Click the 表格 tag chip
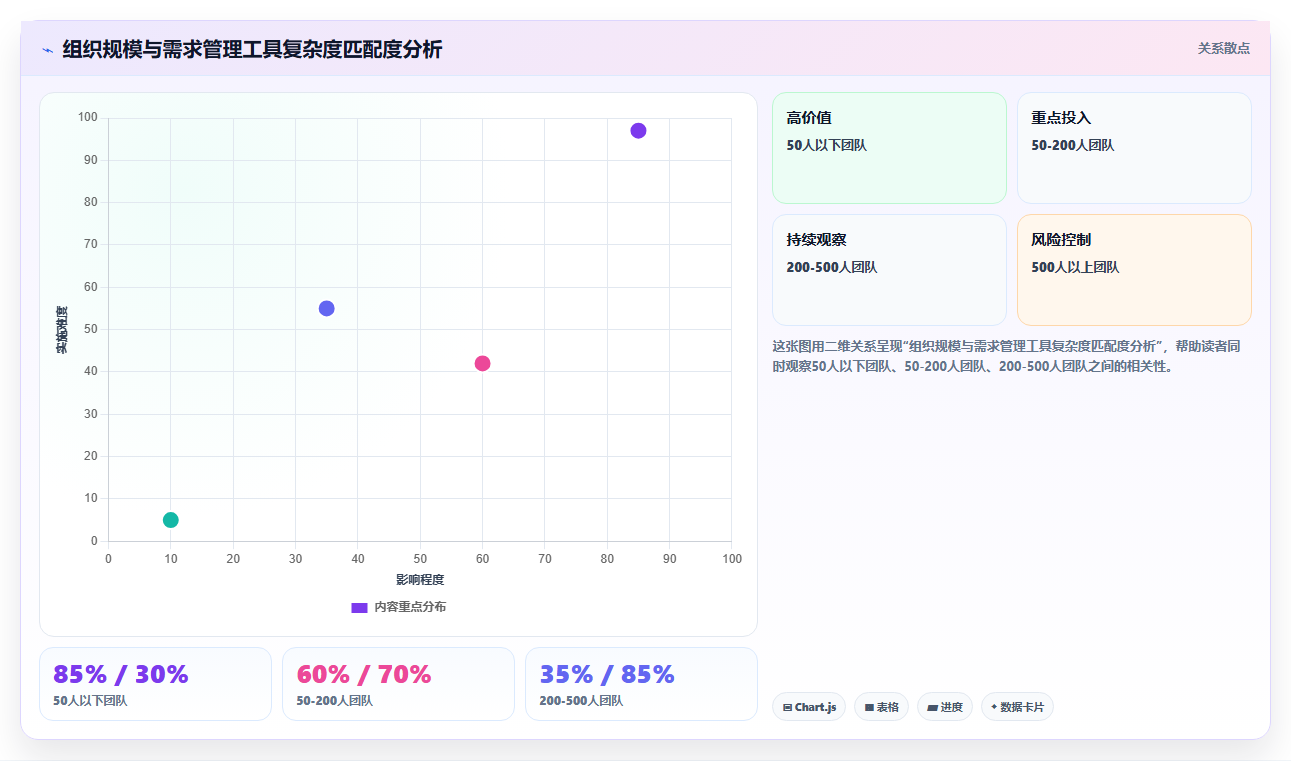Screen dimensions: 1291x761 881,707
